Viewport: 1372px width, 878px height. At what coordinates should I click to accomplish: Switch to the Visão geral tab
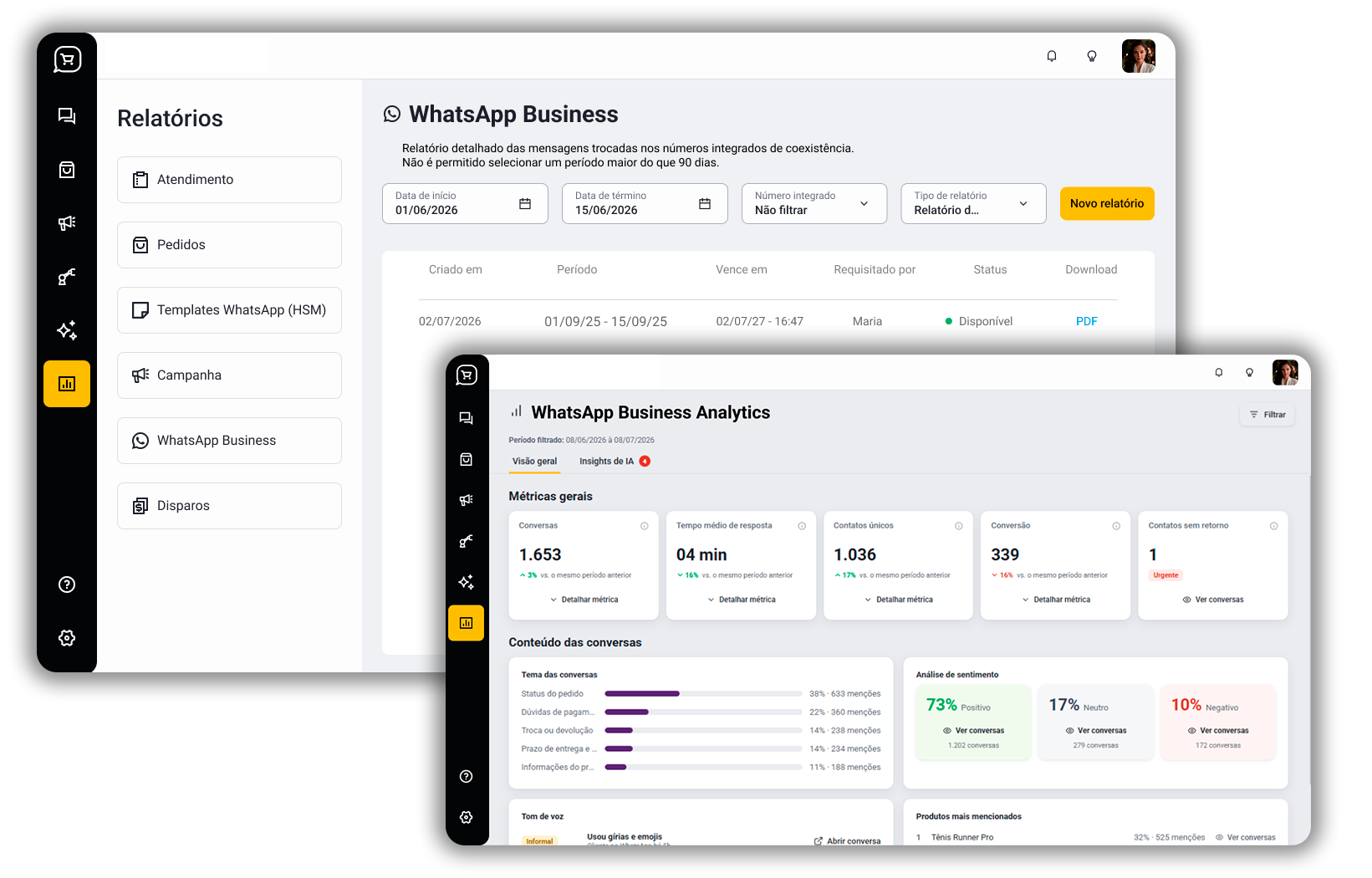coord(534,462)
